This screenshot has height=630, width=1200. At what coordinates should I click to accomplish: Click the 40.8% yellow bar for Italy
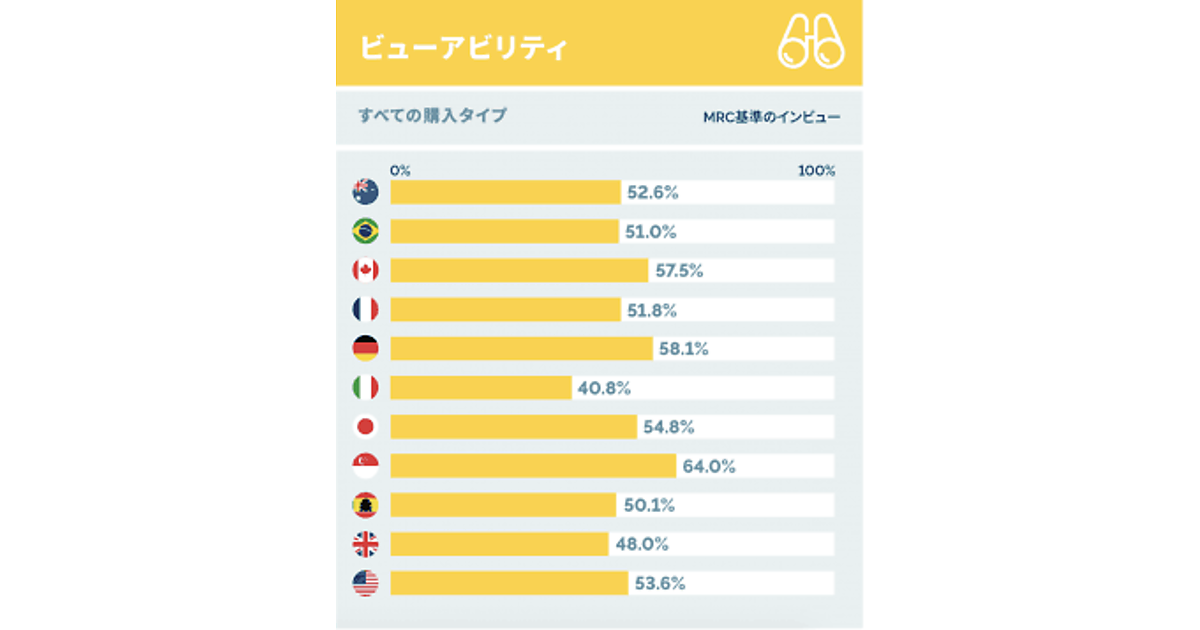[x=480, y=387]
